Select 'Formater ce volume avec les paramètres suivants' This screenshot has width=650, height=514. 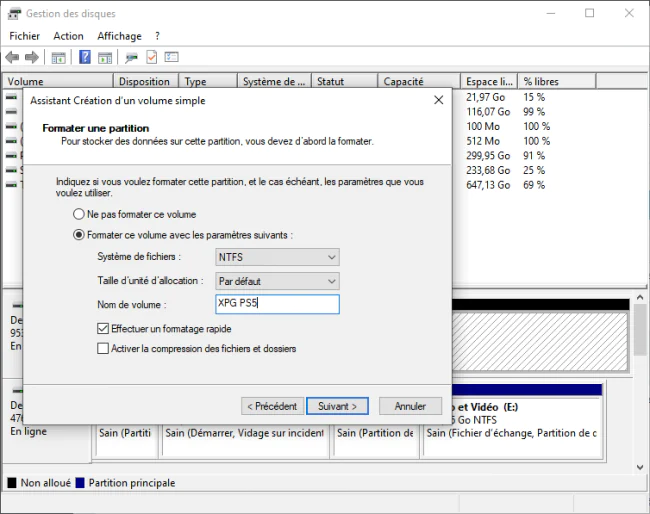[x=183, y=235]
